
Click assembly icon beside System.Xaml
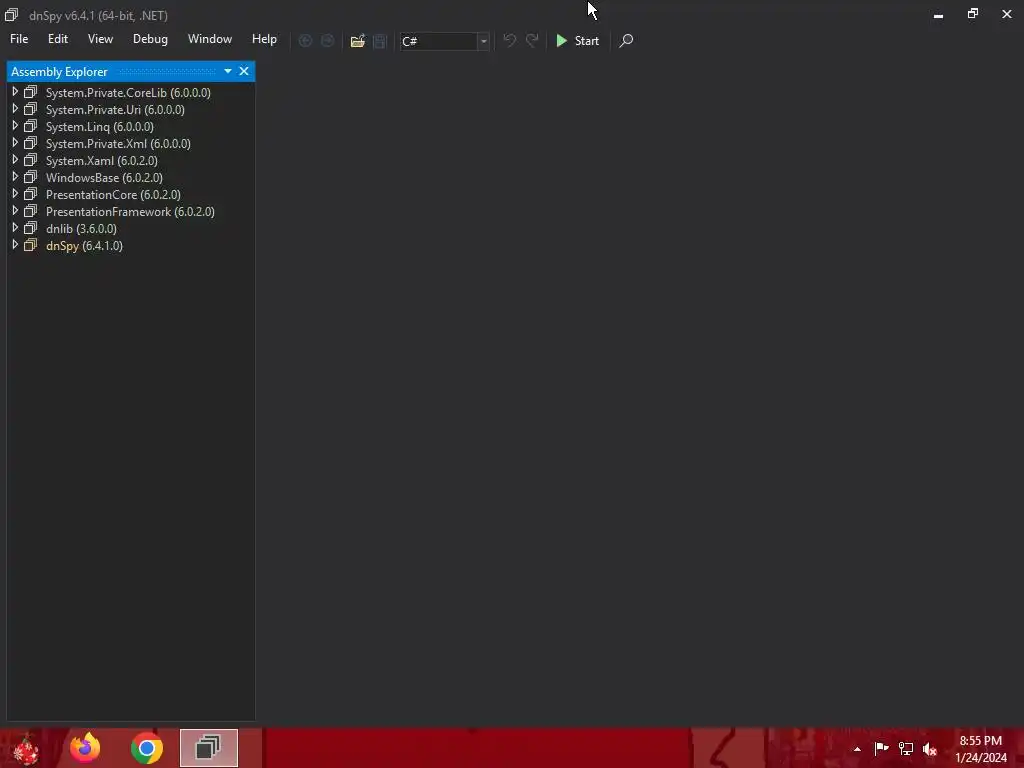pyautogui.click(x=31, y=160)
